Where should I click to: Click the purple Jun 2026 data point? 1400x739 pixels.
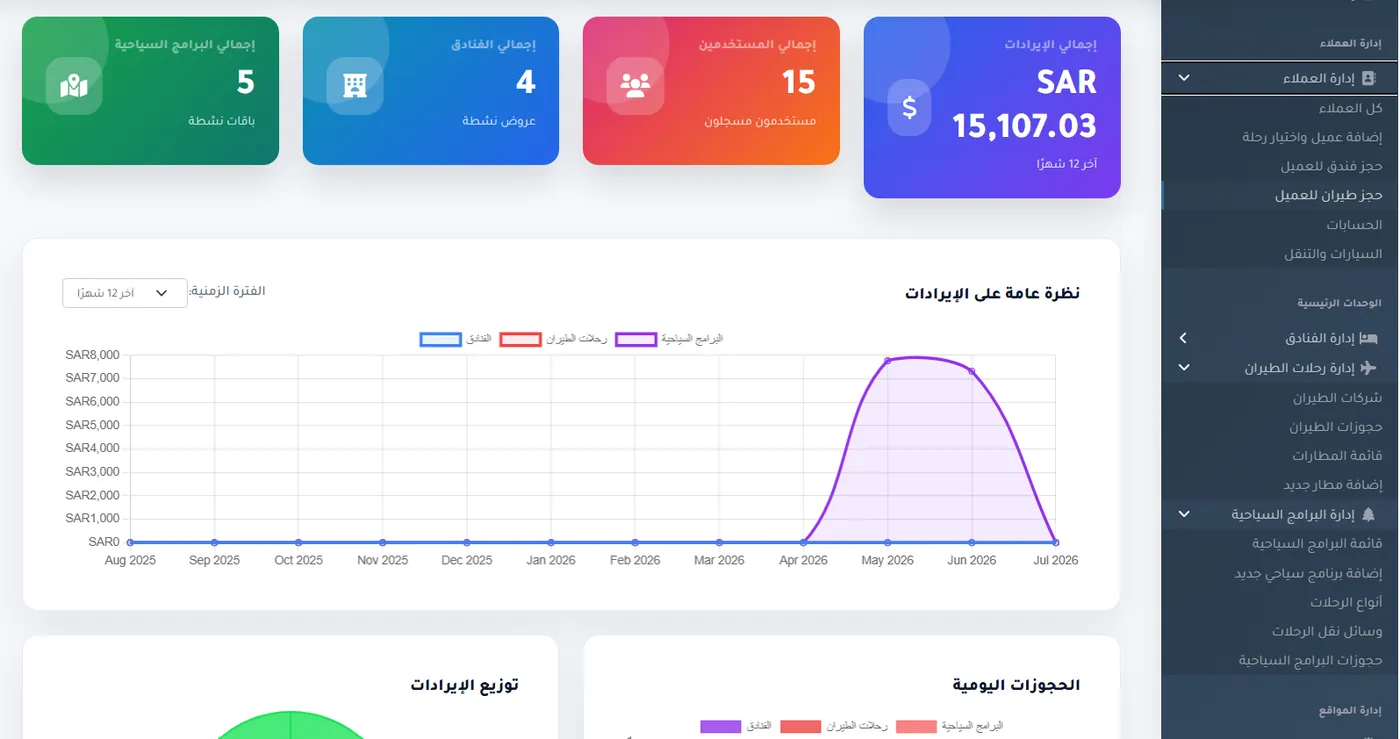point(971,372)
